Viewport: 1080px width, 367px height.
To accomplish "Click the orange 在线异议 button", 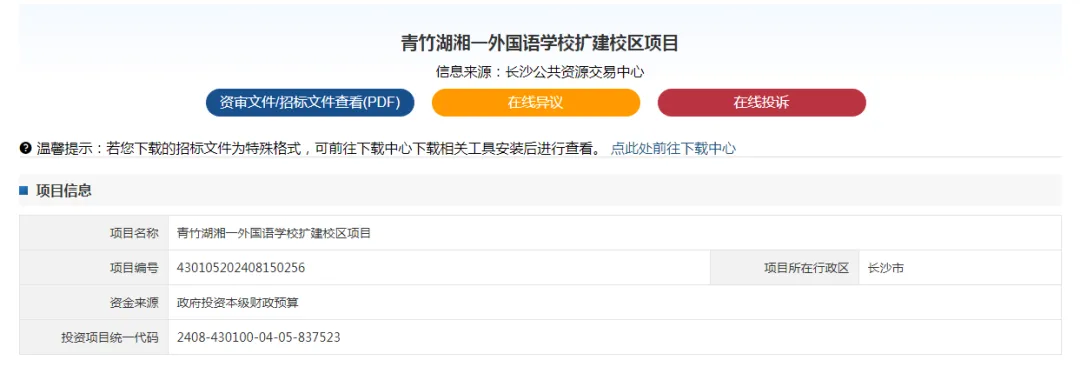I will click(536, 103).
